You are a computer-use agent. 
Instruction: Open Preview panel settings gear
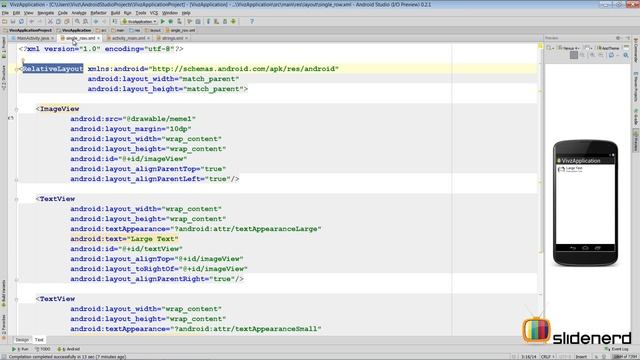[618, 38]
